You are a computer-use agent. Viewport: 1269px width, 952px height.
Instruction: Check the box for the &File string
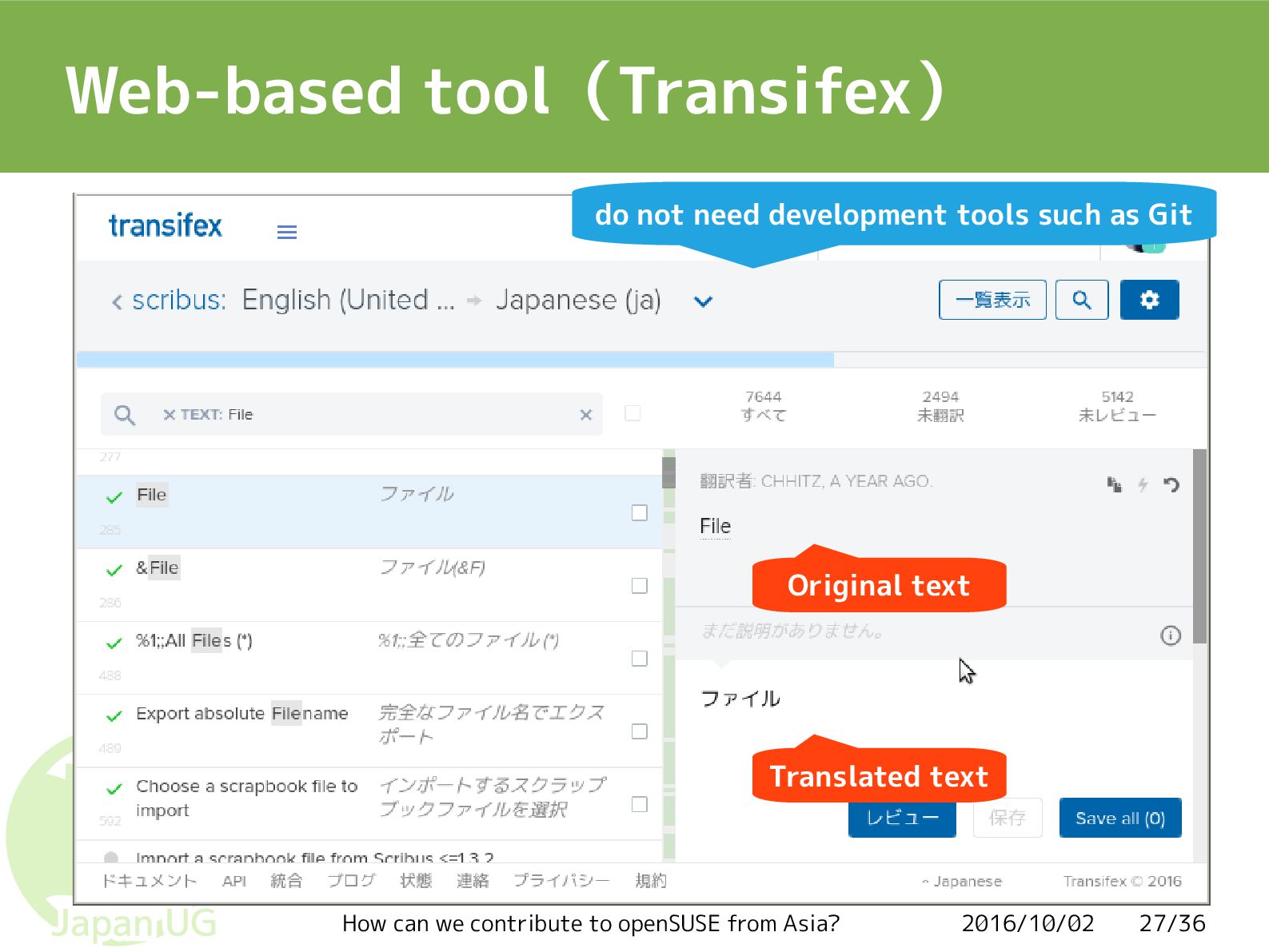[x=639, y=586]
